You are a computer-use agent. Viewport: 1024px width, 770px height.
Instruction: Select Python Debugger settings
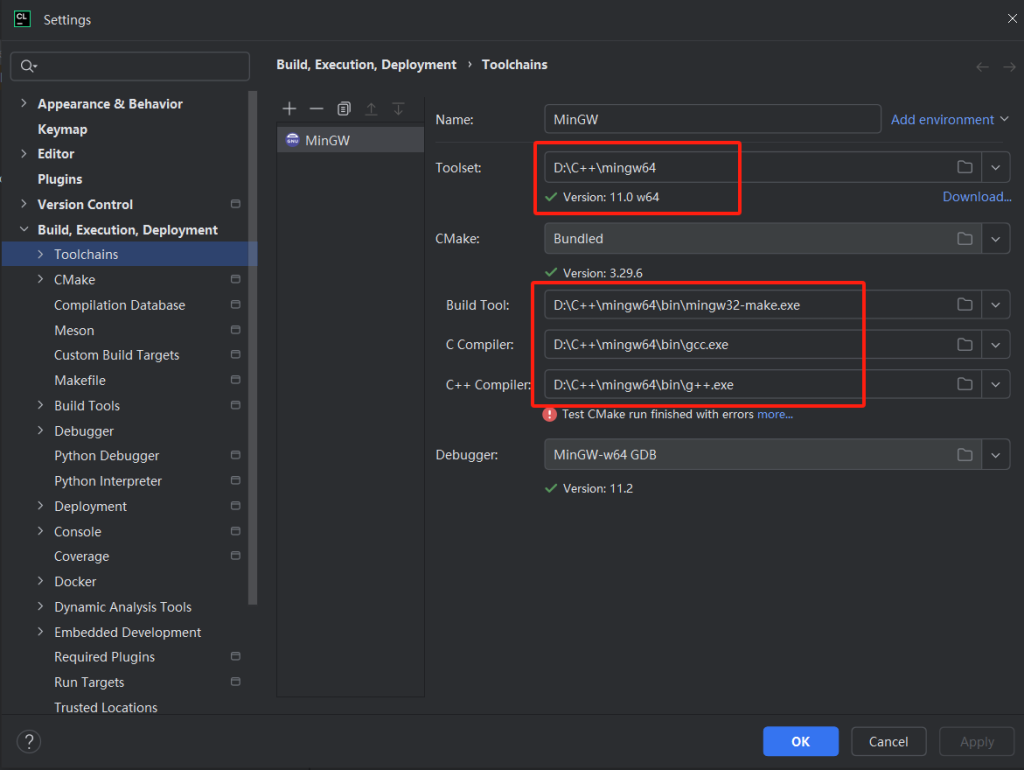[x=106, y=456]
